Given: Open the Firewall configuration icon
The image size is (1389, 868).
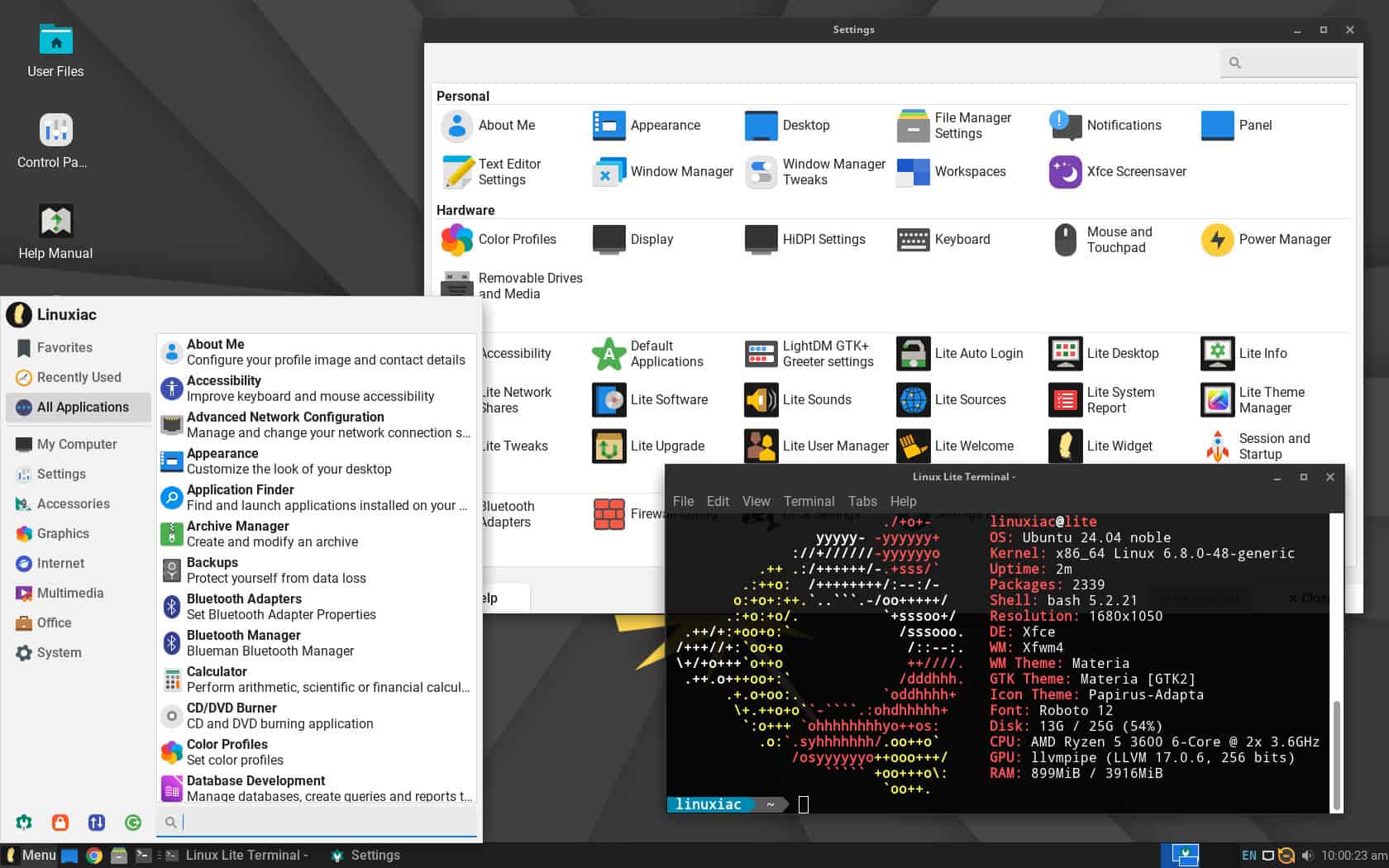Looking at the screenshot, I should click(x=609, y=513).
